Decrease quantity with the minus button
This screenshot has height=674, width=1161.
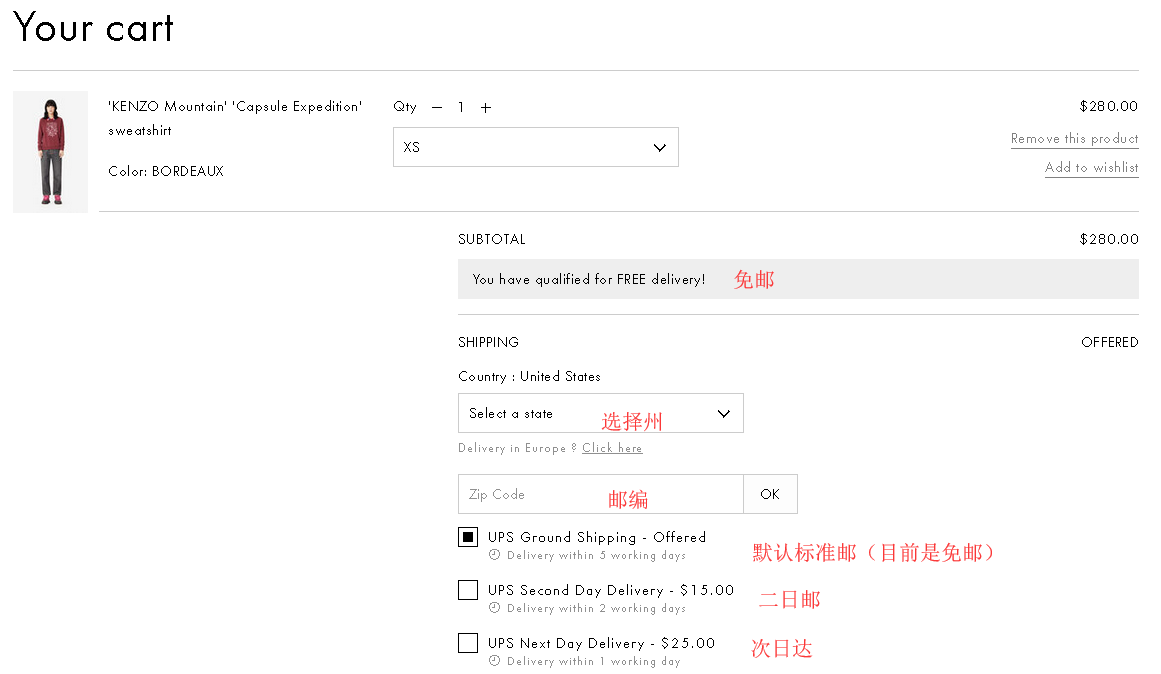pyautogui.click(x=437, y=108)
